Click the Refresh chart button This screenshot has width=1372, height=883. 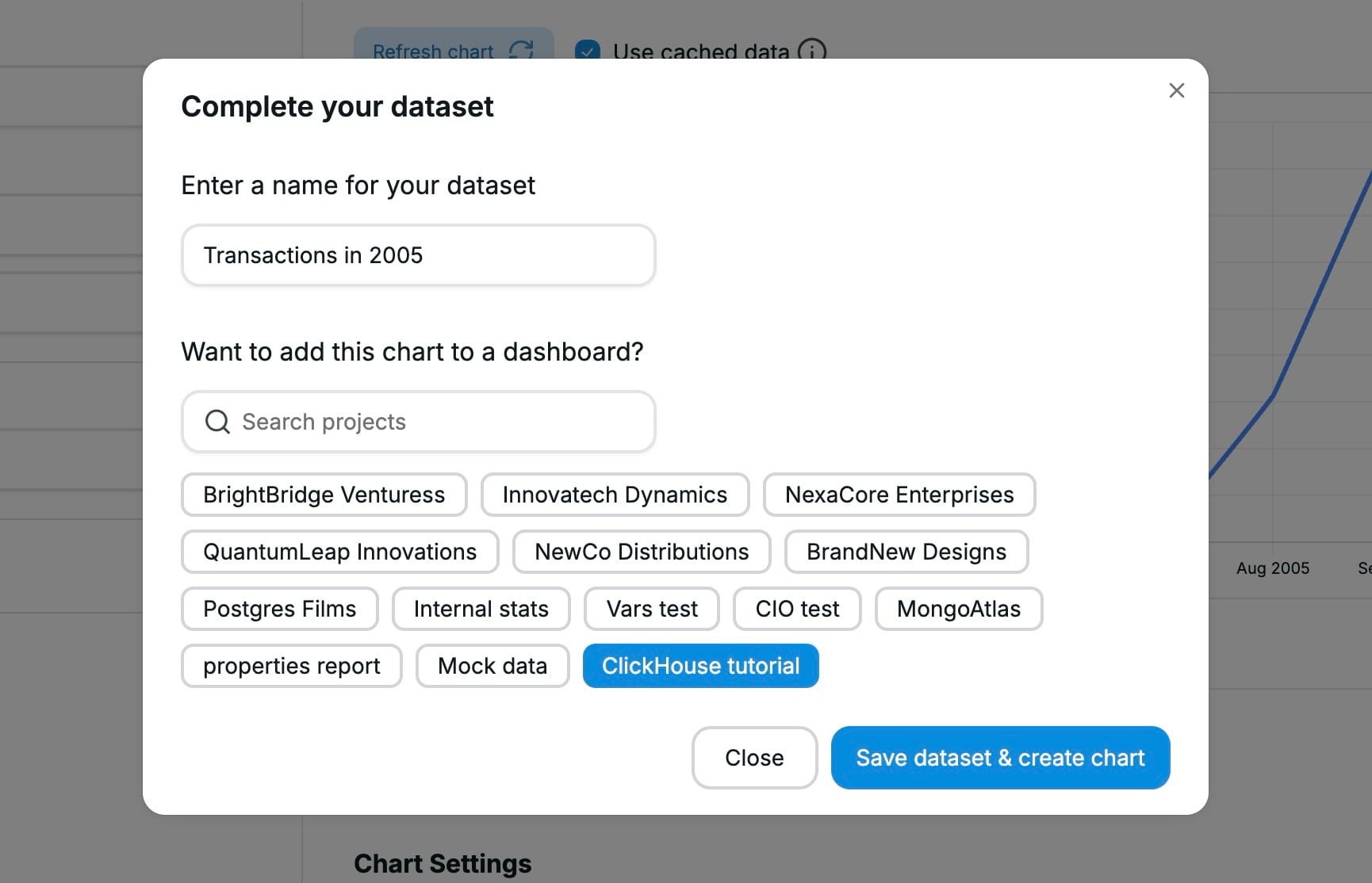(x=453, y=51)
